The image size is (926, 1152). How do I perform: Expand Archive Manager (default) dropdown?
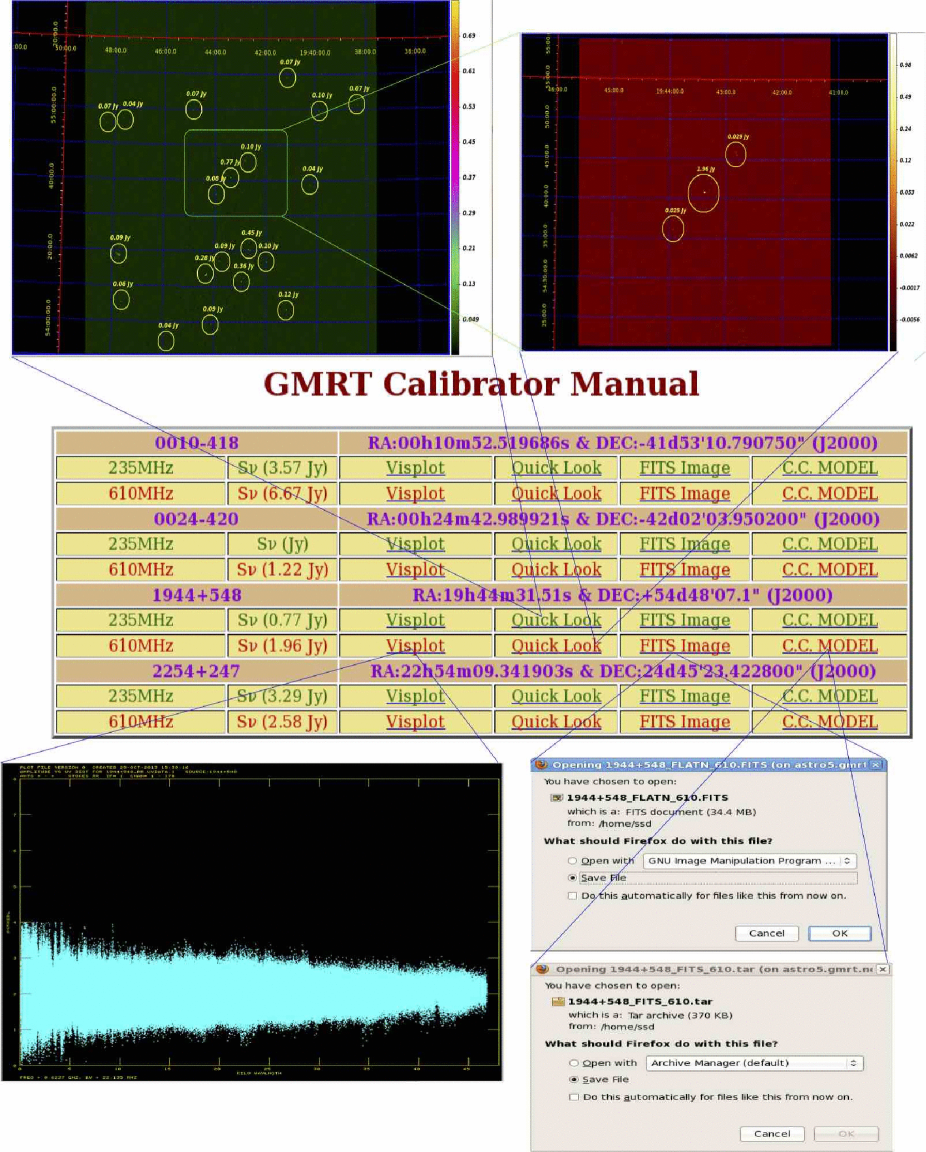tap(755, 1063)
